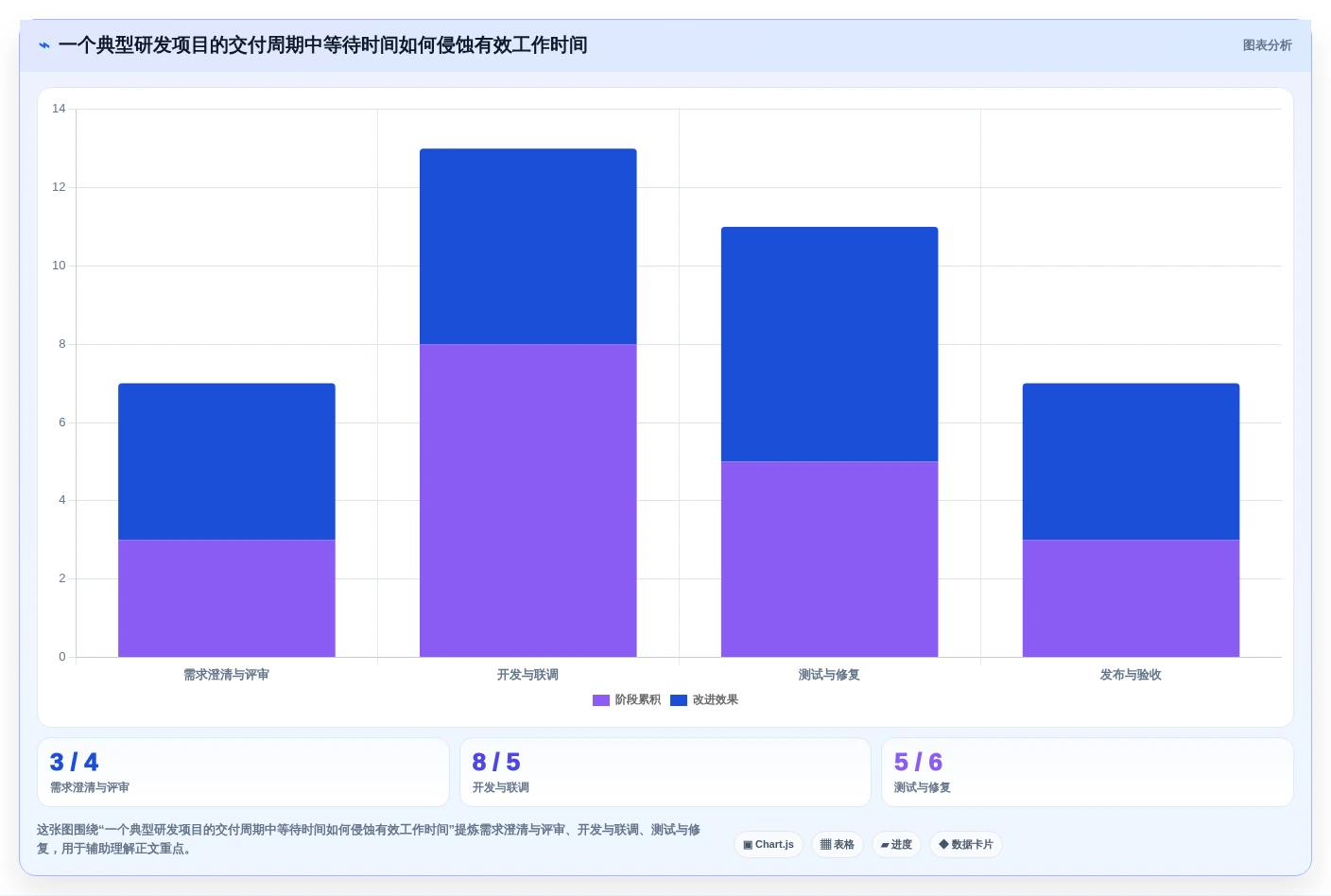Click the y-axis value 10
Viewport: 1331px width, 896px height.
click(59, 266)
